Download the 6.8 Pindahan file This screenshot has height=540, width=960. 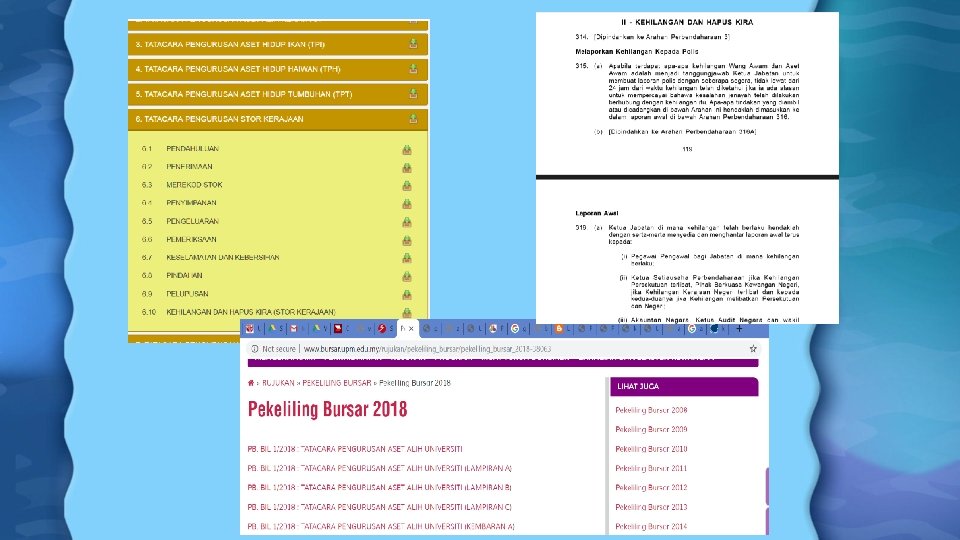(x=407, y=276)
